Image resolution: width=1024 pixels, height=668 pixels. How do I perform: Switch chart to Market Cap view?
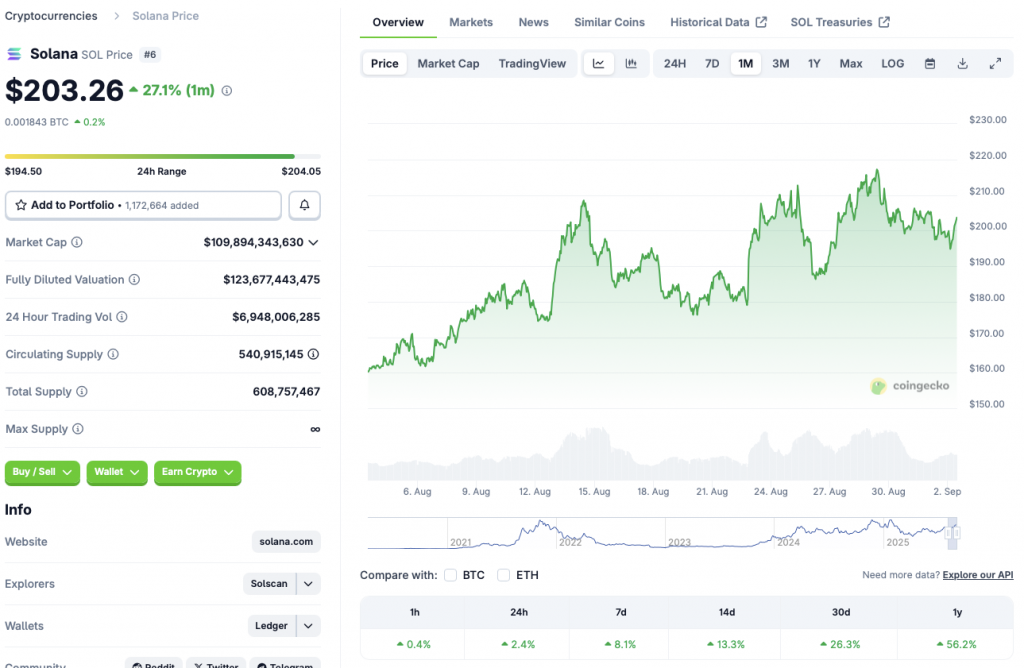[x=448, y=63]
